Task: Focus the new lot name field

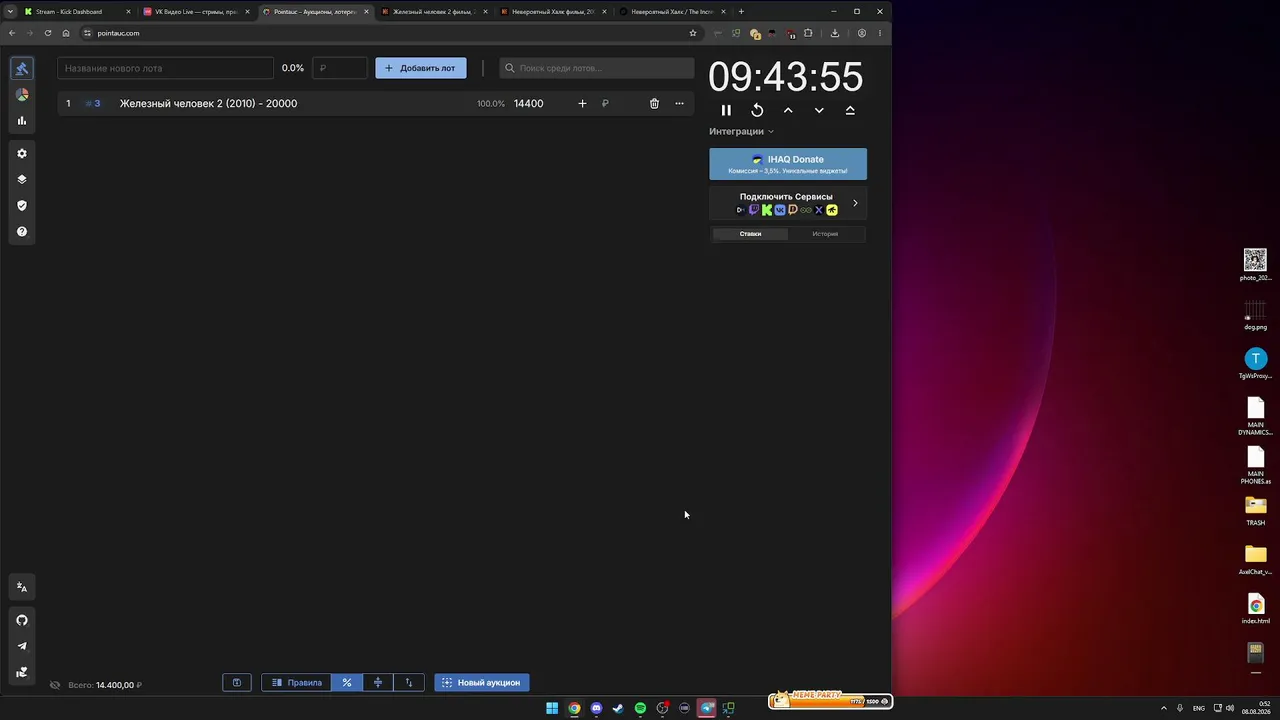Action: (166, 68)
